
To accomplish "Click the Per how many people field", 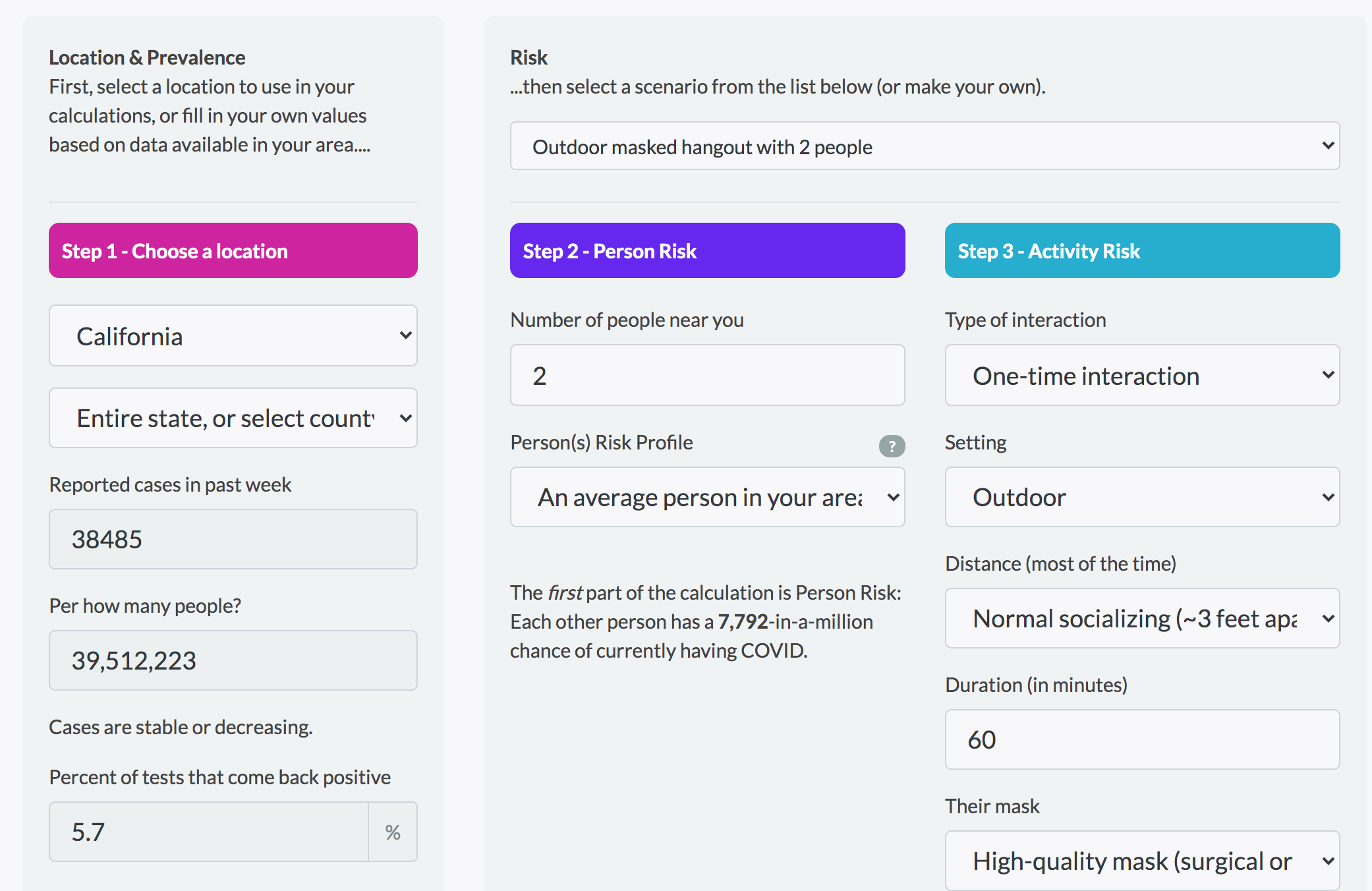I will (233, 660).
